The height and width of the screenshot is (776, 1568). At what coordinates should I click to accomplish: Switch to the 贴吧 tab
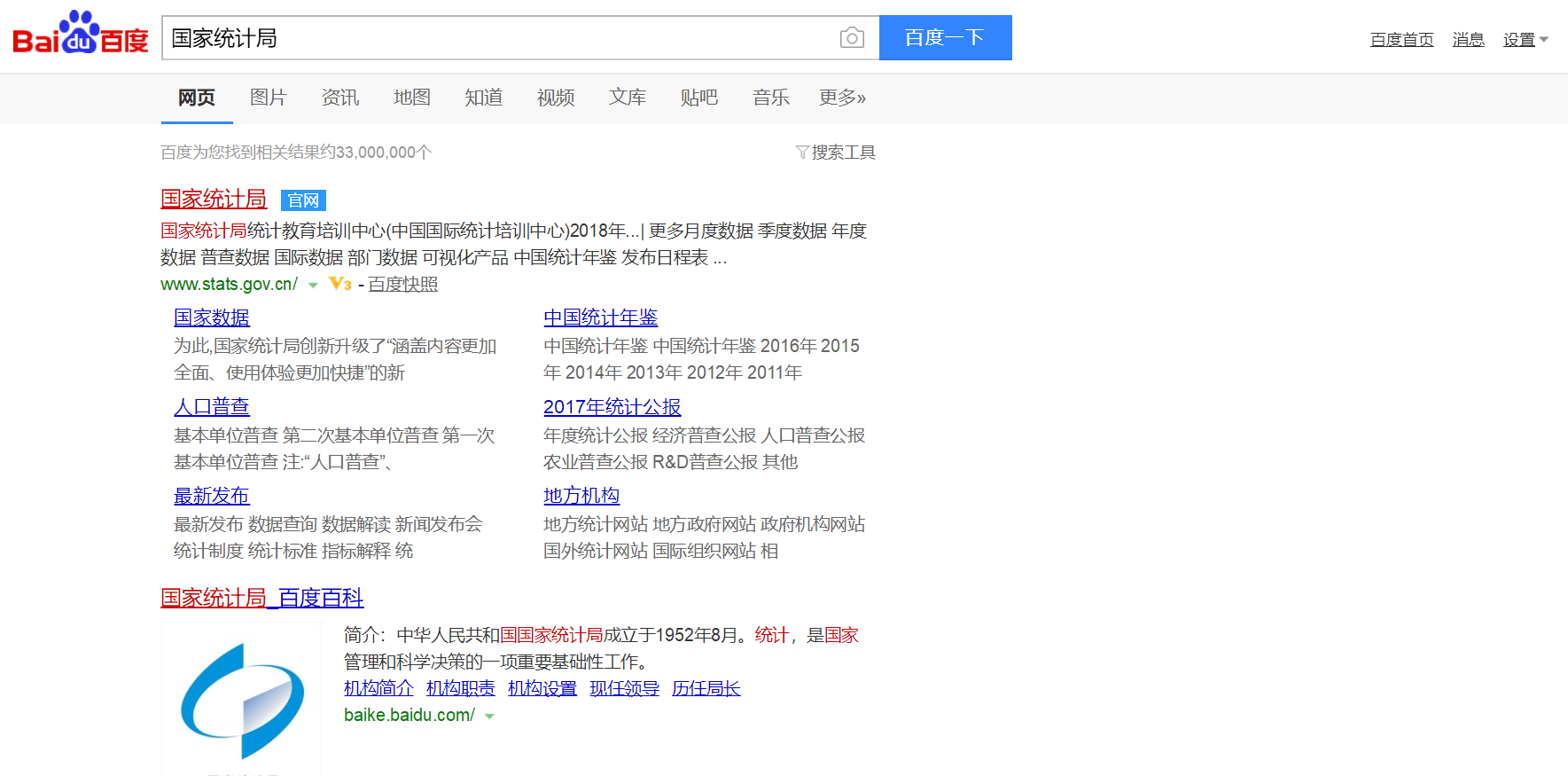click(x=699, y=98)
